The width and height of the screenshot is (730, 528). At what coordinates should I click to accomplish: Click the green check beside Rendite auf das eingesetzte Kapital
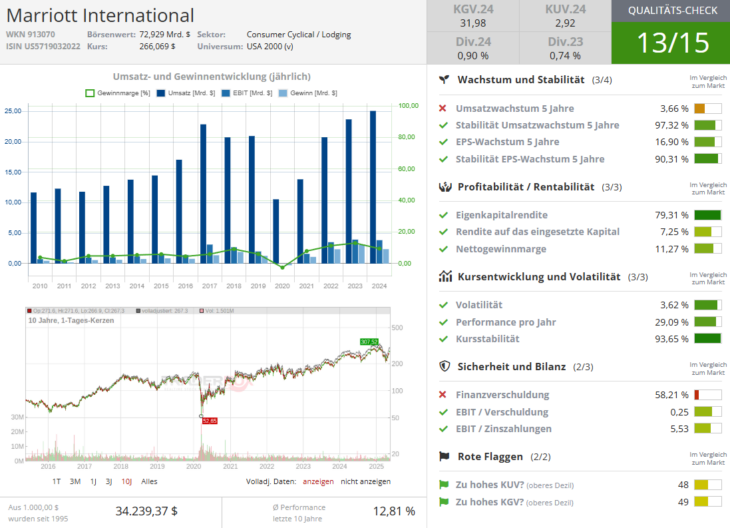443,232
